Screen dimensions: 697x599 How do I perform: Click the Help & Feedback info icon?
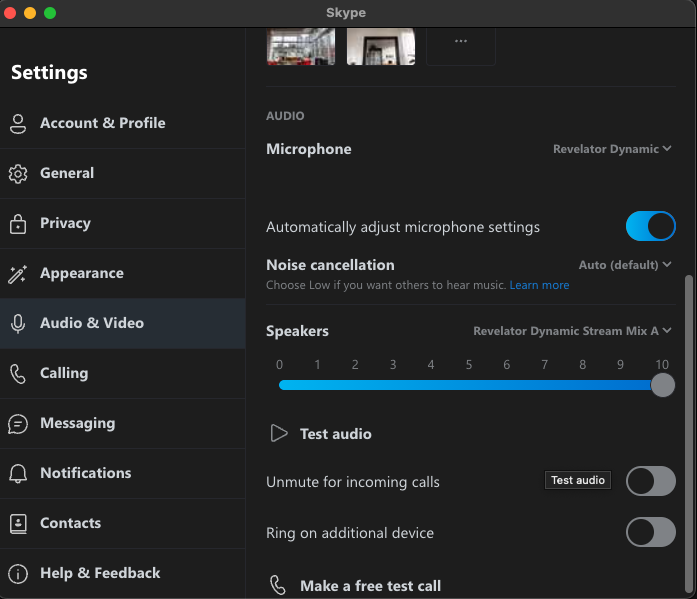point(18,574)
